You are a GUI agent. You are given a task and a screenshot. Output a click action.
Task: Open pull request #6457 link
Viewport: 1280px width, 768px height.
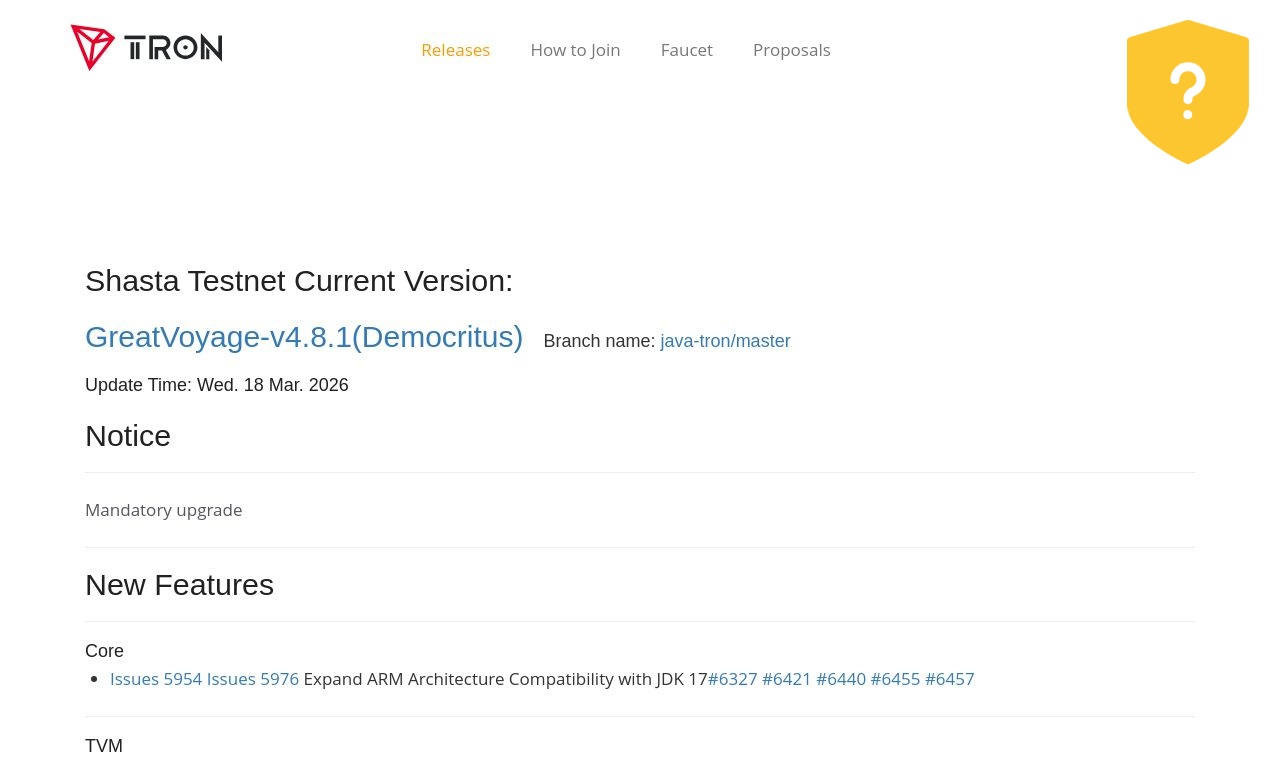950,679
